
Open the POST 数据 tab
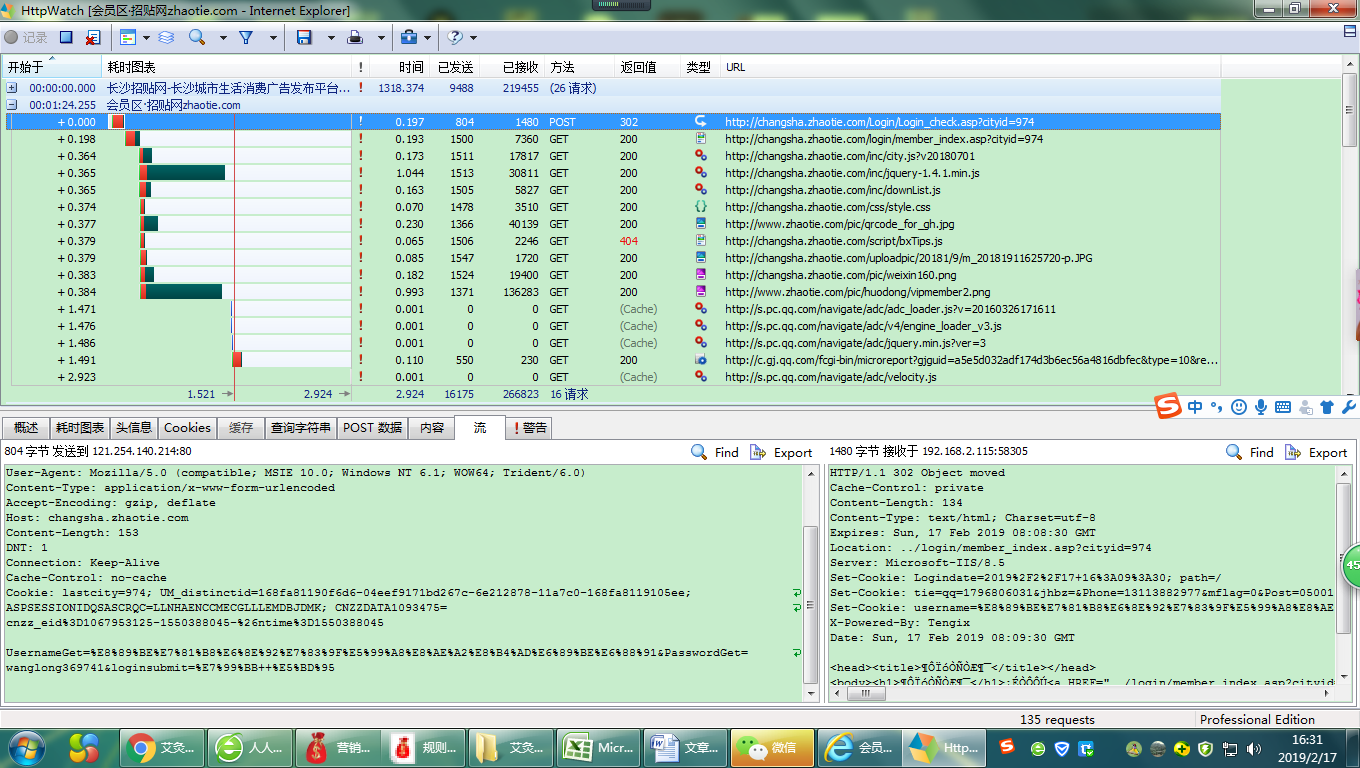pos(372,428)
